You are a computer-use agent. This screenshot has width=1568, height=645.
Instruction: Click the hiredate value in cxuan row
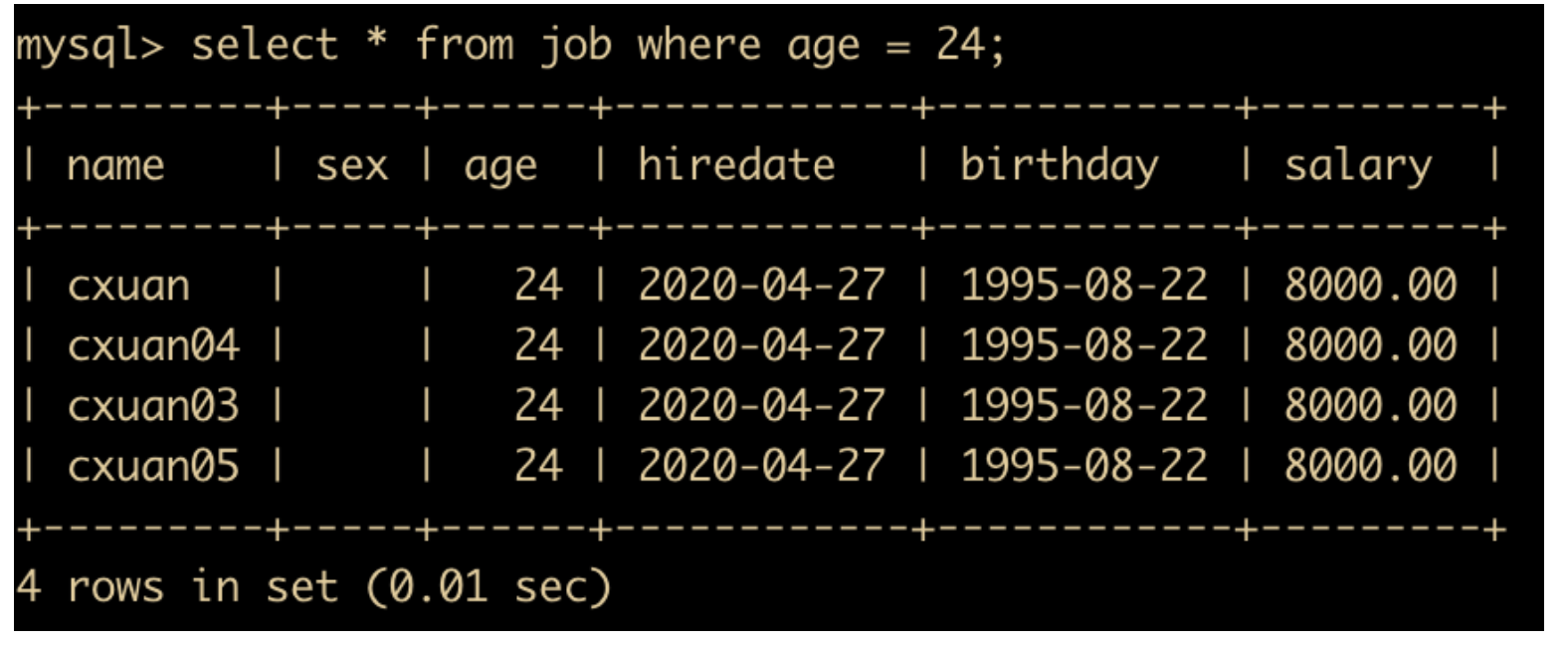tap(761, 286)
